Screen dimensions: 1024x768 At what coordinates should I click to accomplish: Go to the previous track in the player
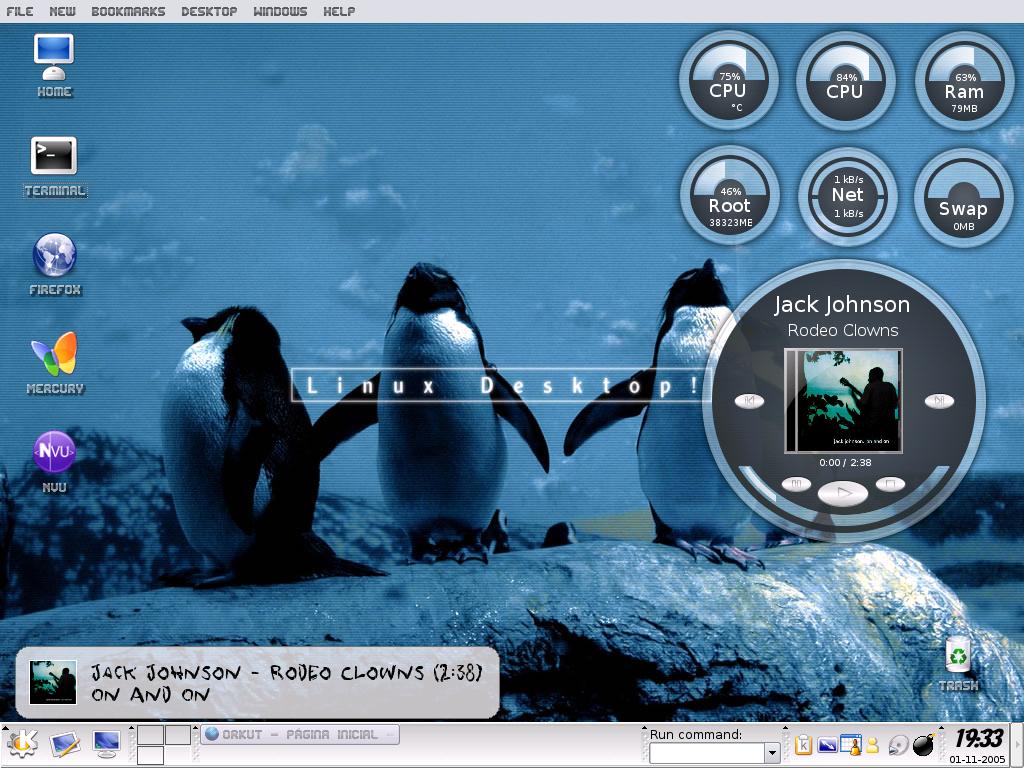pyautogui.click(x=749, y=401)
